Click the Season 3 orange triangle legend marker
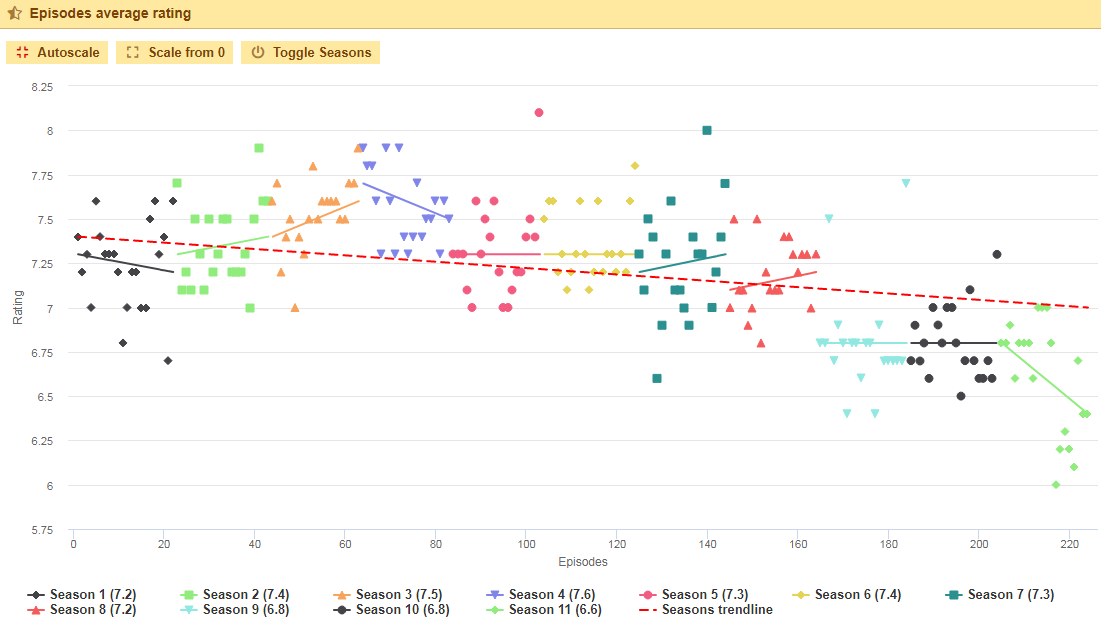 342,595
